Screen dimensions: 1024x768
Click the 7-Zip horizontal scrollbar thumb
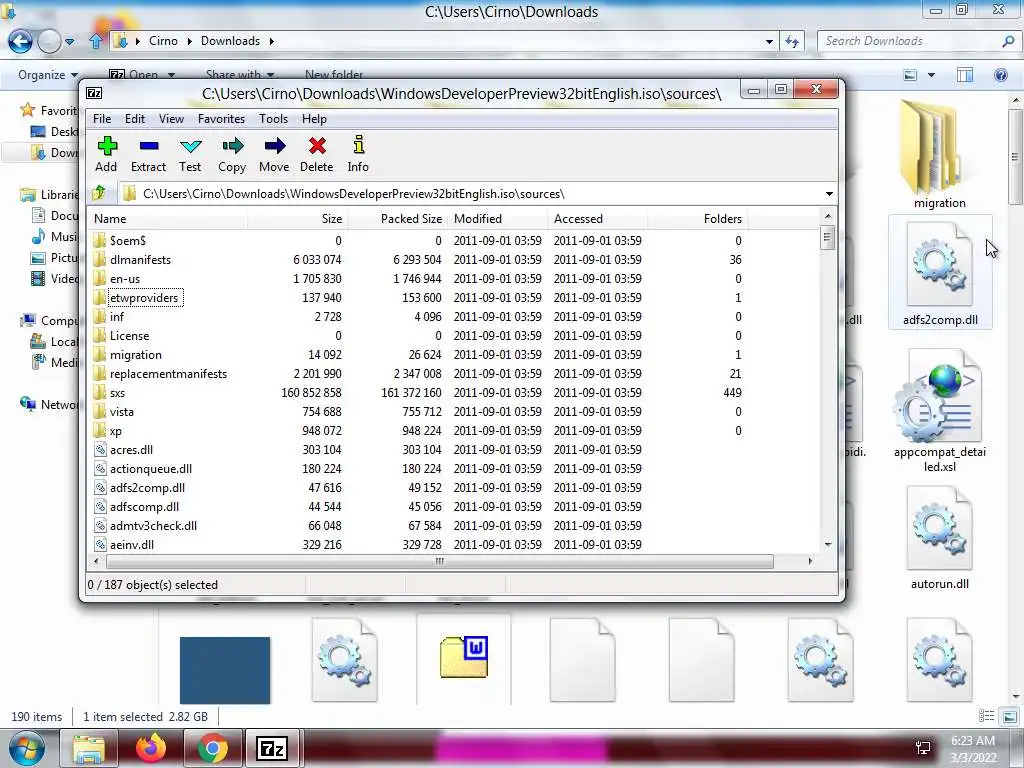(440, 561)
